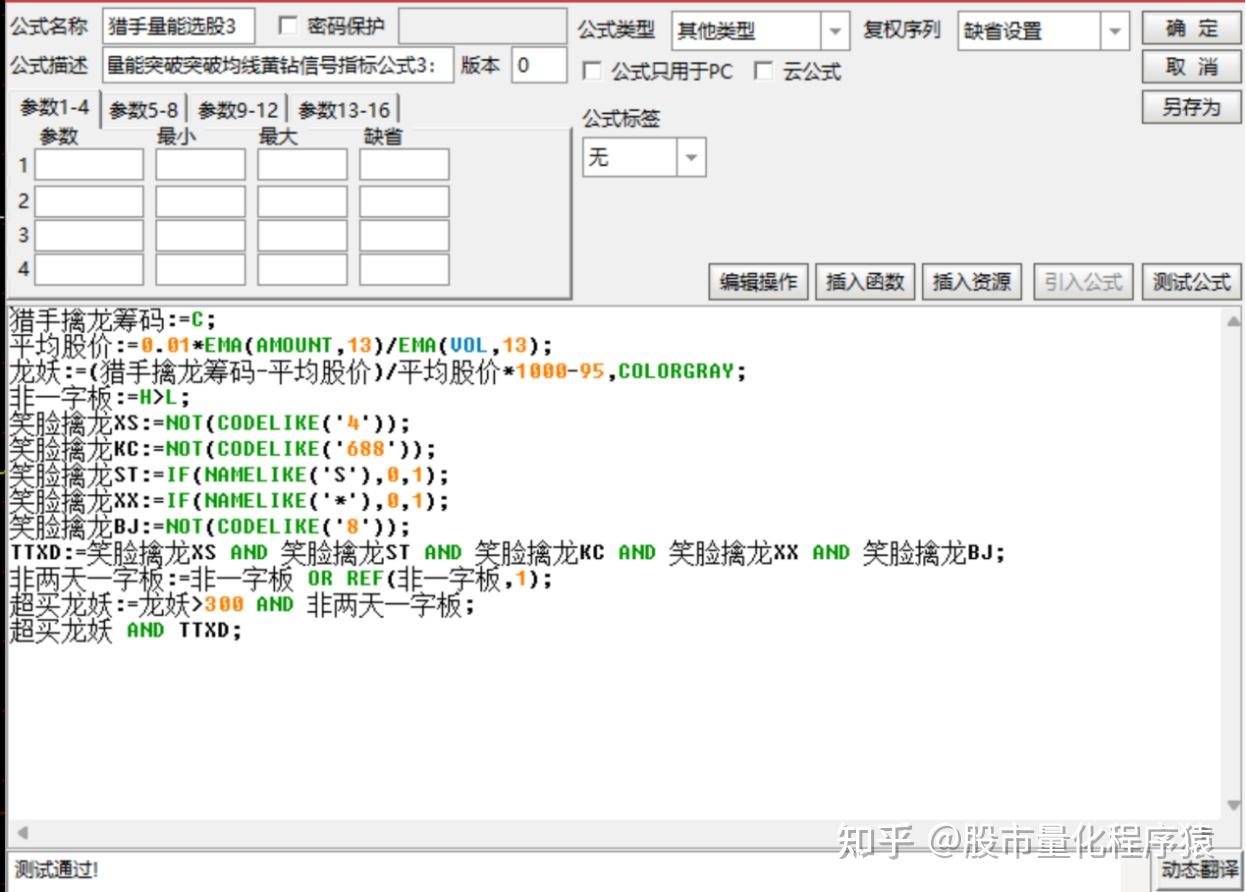This screenshot has width=1246, height=892.
Task: Run 测试公式 button
Action: tap(1191, 282)
